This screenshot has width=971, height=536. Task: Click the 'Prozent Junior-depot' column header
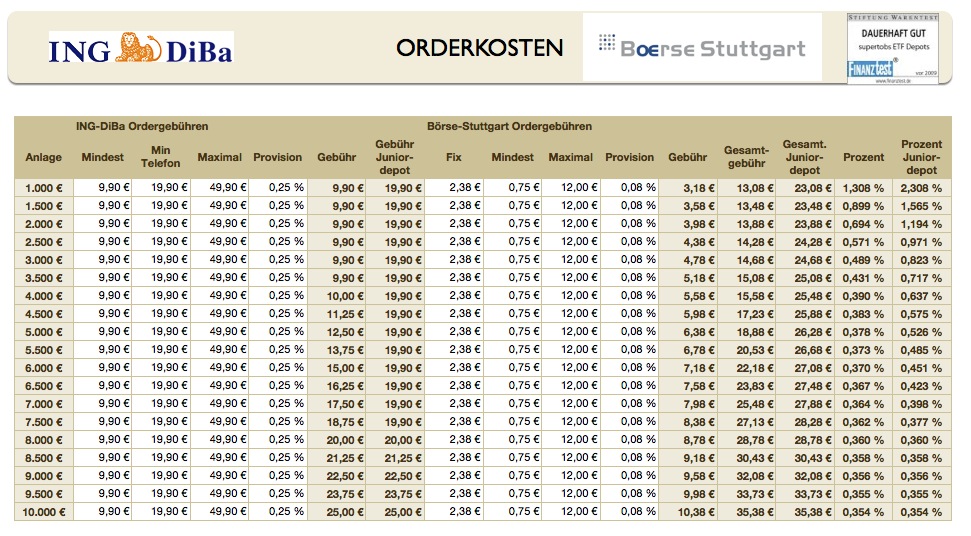[x=921, y=157]
